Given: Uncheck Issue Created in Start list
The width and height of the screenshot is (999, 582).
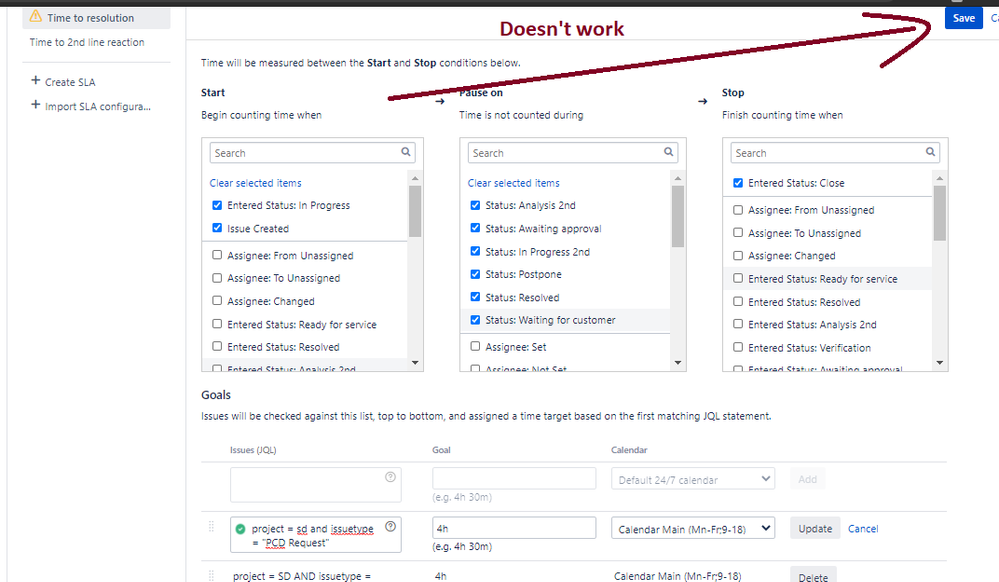Looking at the screenshot, I should 217,228.
